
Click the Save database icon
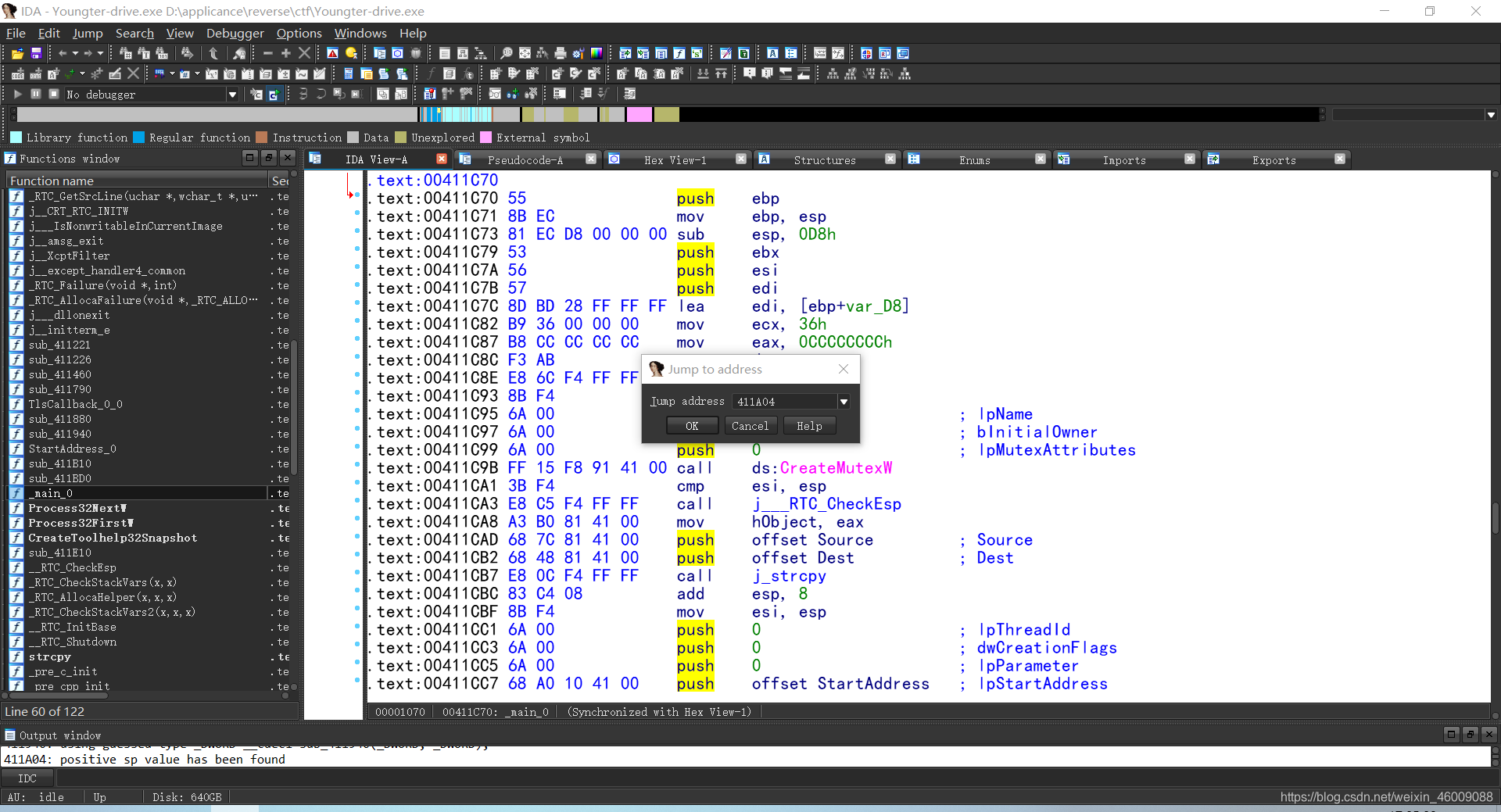tap(36, 53)
